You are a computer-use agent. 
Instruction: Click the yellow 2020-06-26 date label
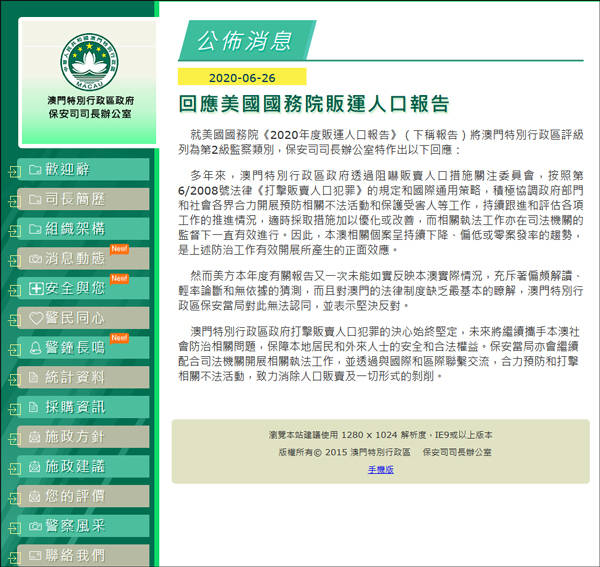coord(241,77)
